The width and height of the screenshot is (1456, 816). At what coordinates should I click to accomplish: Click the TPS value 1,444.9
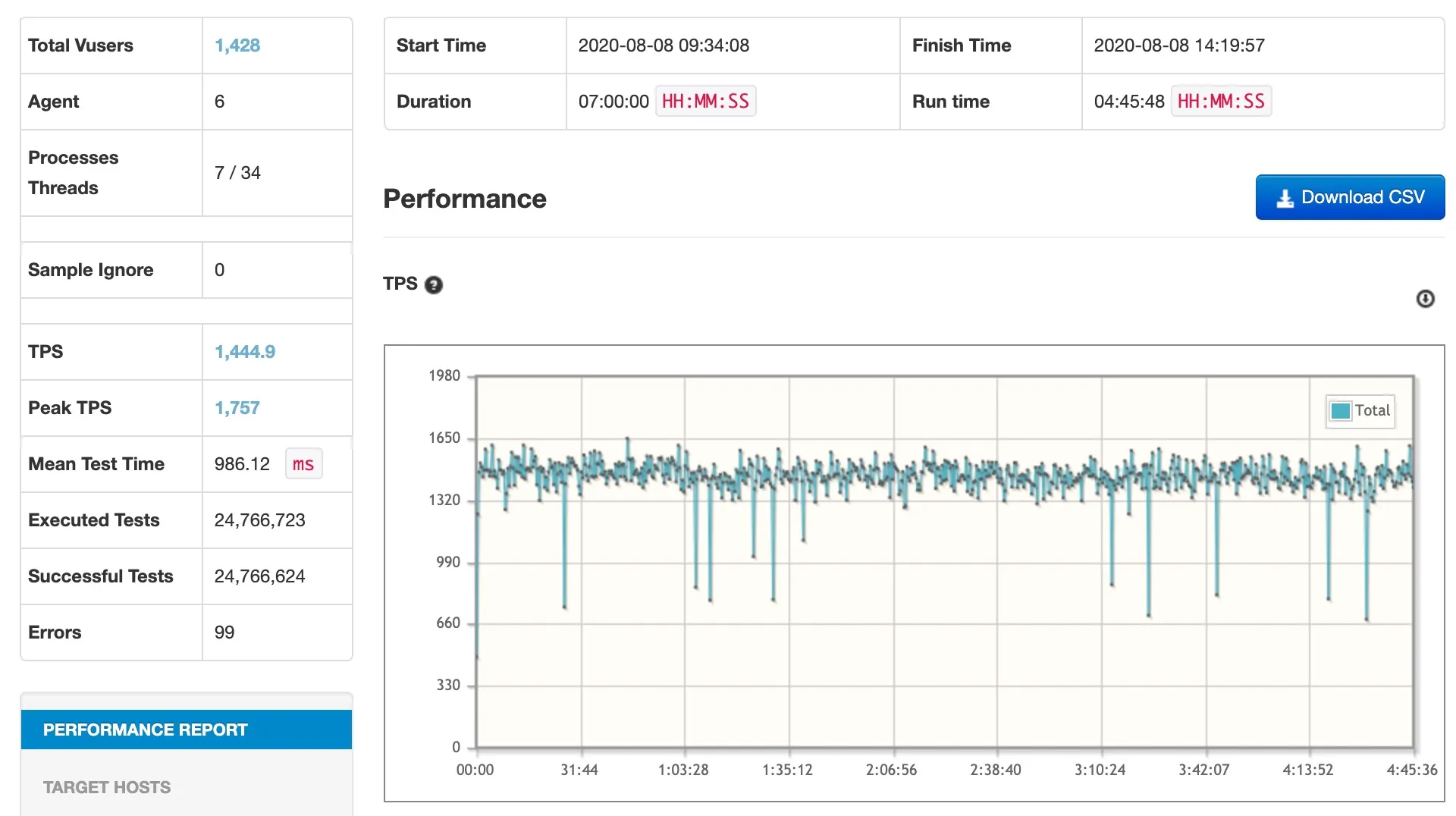click(245, 352)
